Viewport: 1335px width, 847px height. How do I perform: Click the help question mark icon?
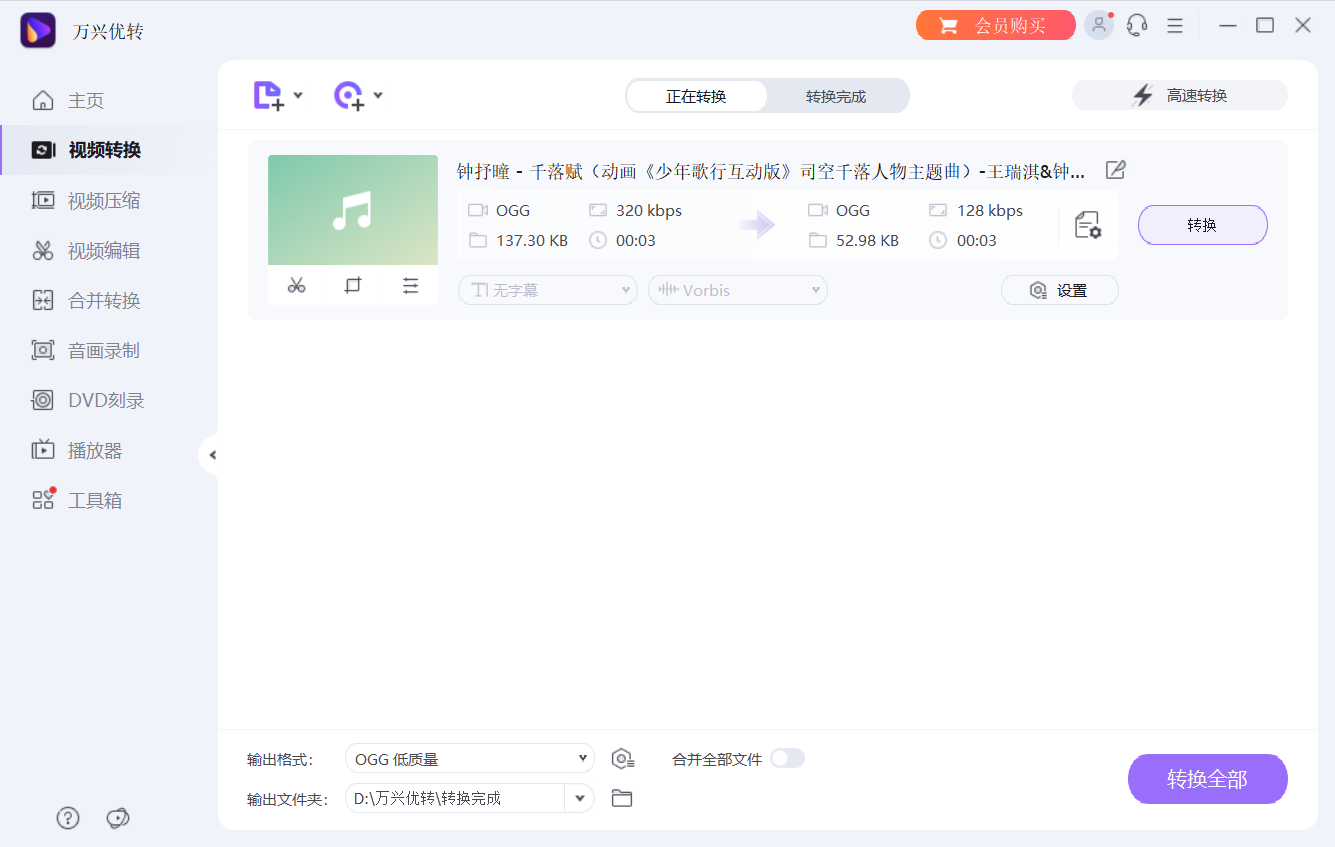[67, 818]
